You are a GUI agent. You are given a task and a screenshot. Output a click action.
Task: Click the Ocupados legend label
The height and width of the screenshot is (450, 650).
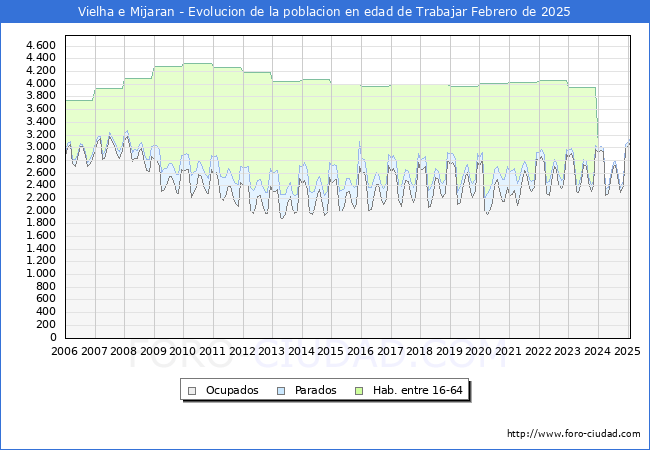pos(232,390)
